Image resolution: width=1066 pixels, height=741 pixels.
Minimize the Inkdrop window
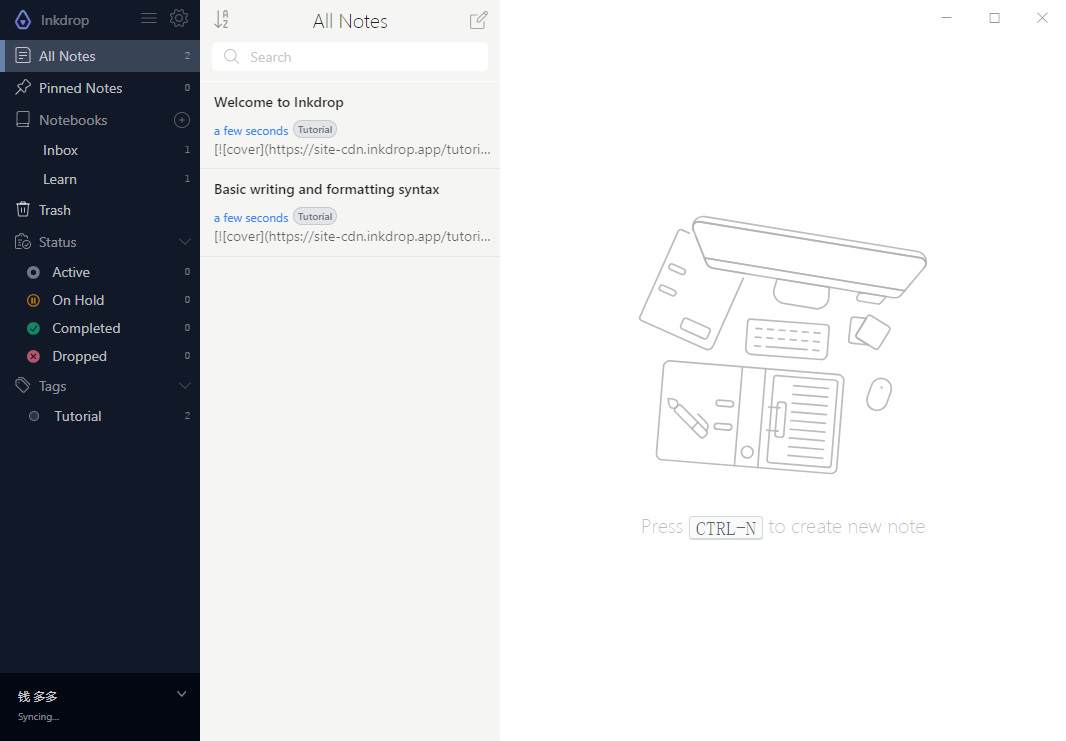(946, 18)
